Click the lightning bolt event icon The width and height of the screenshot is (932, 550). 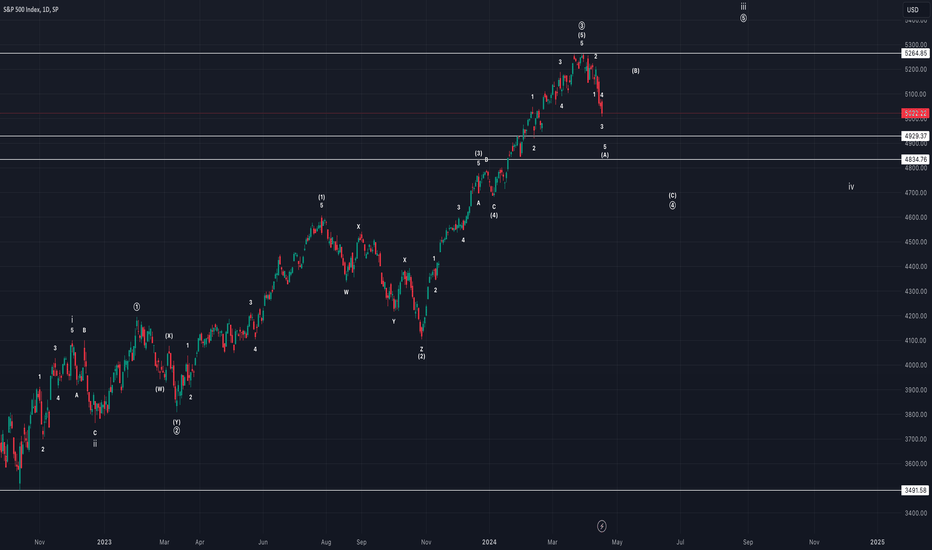pyautogui.click(x=602, y=526)
